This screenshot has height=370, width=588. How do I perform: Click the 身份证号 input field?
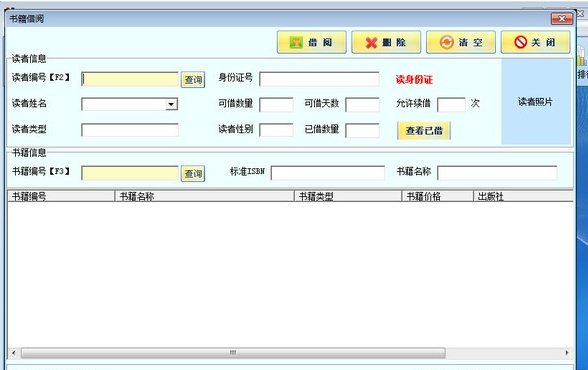[x=319, y=79]
